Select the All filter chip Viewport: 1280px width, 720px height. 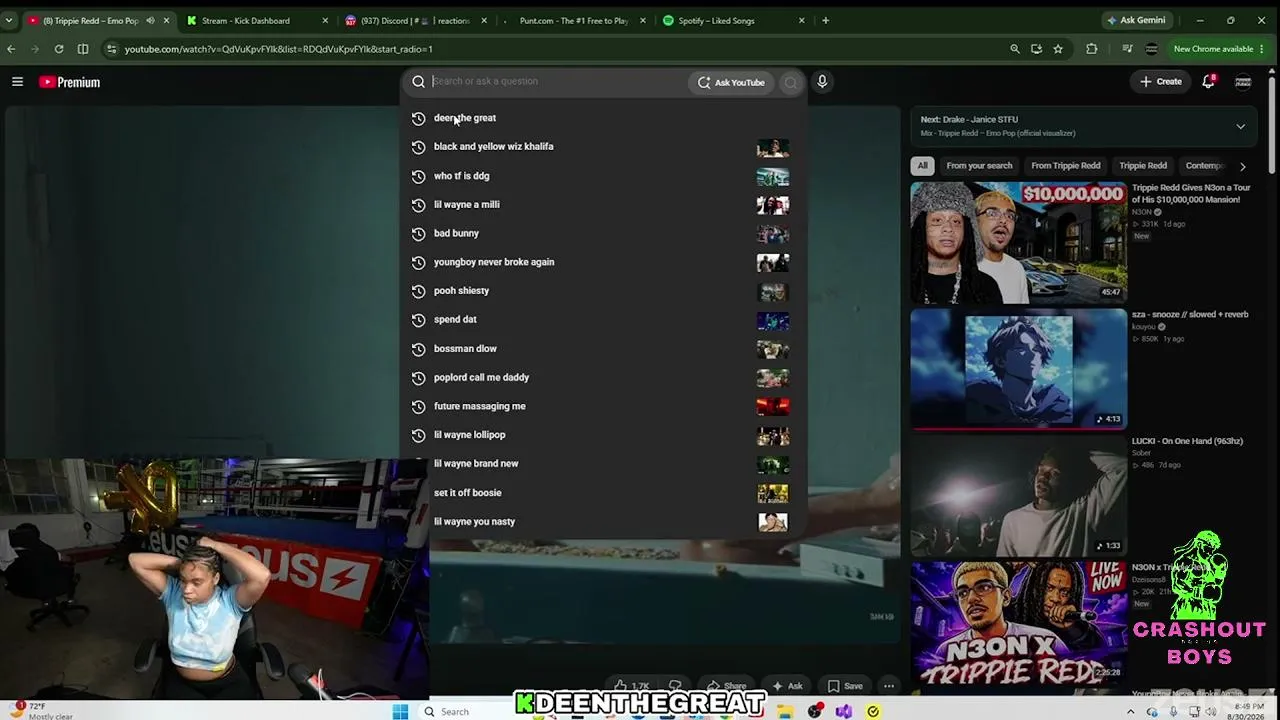click(x=922, y=166)
